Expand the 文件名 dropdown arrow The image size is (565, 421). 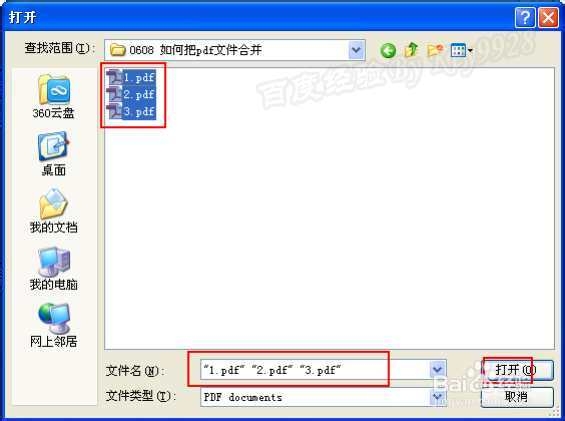click(437, 369)
